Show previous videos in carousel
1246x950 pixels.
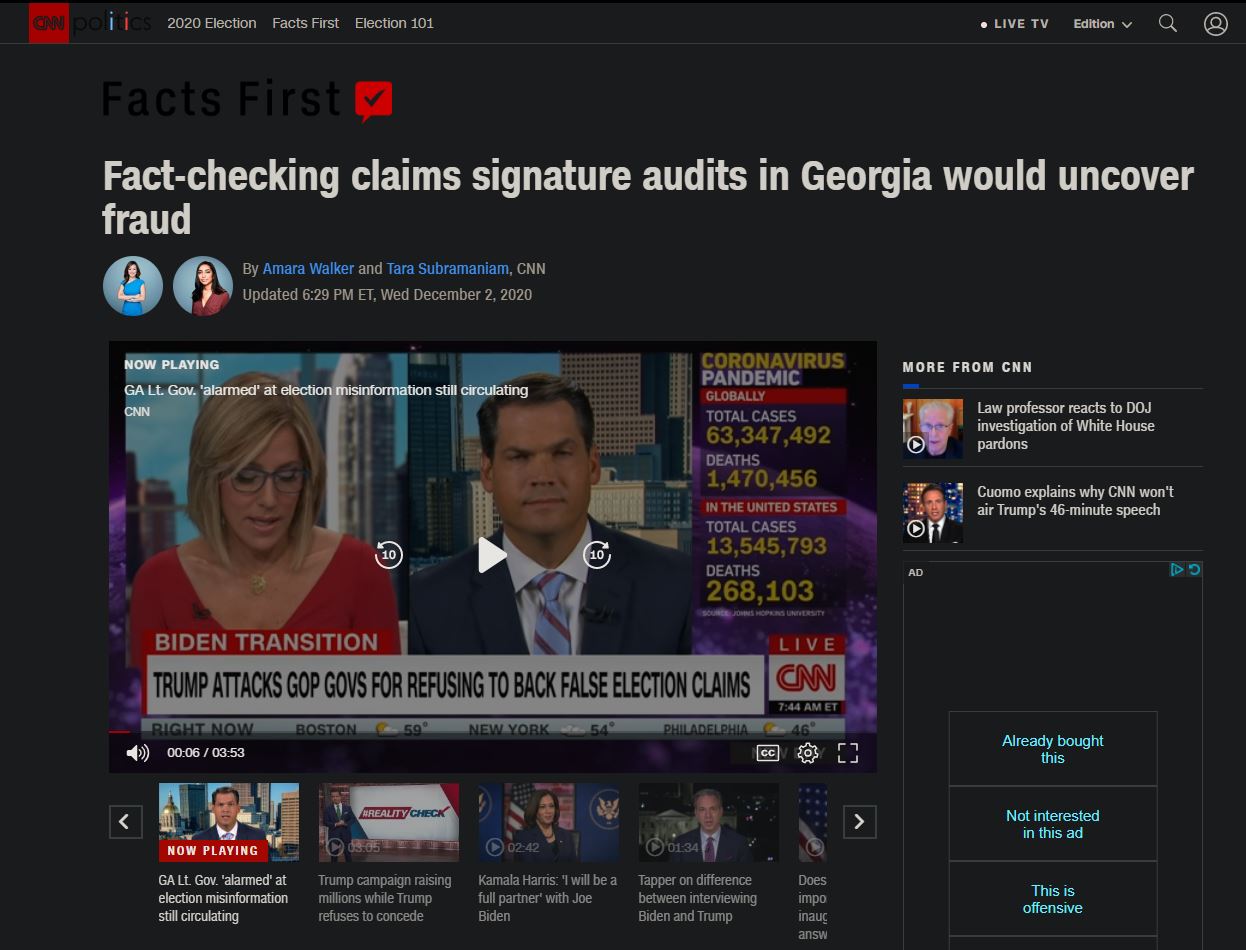coord(125,822)
